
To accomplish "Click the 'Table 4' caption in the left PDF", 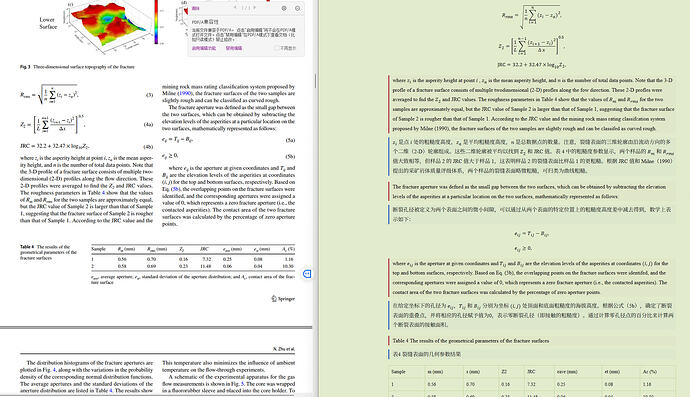I will pyautogui.click(x=48, y=253).
